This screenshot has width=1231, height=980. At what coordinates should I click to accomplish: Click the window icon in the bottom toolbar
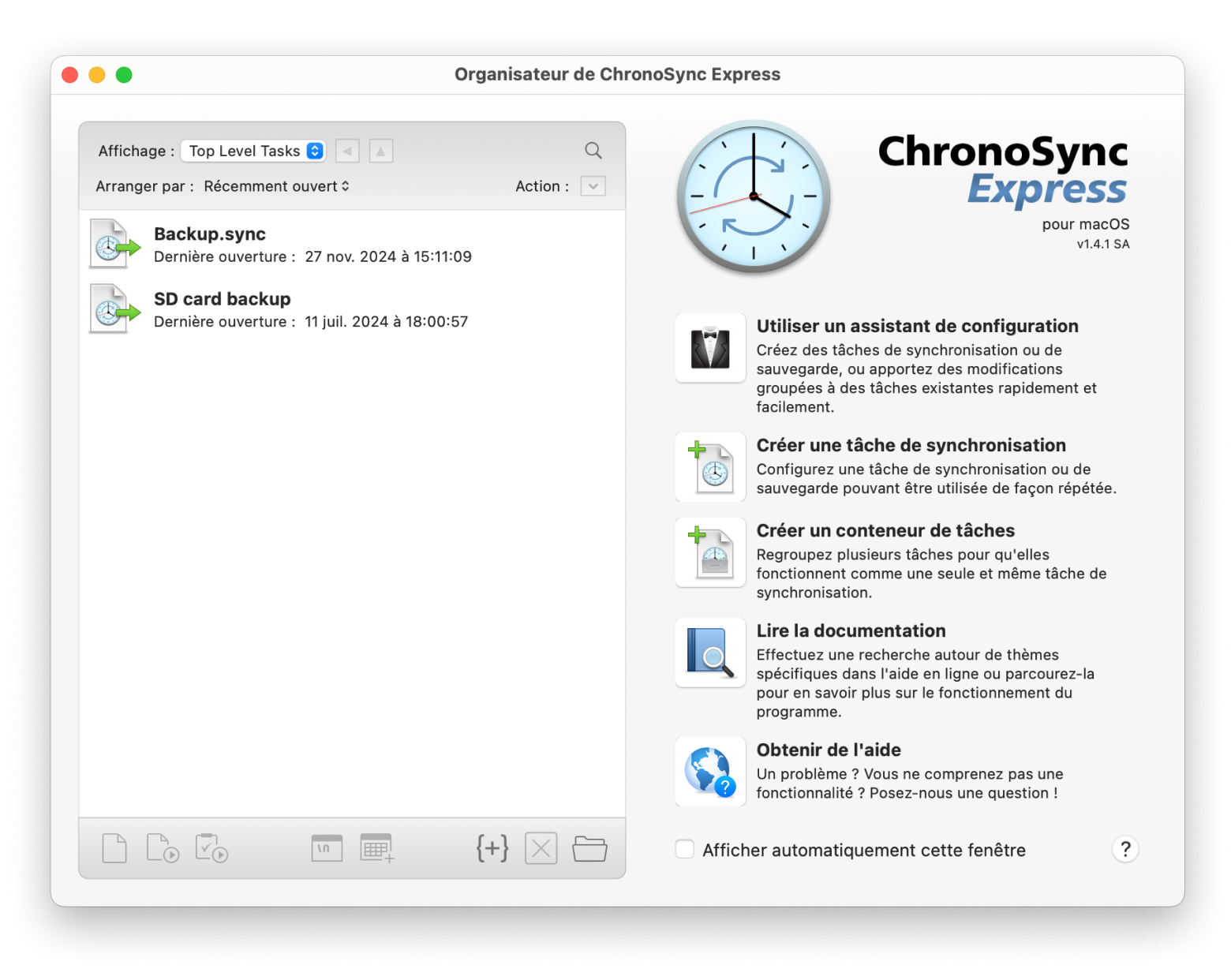coord(327,848)
